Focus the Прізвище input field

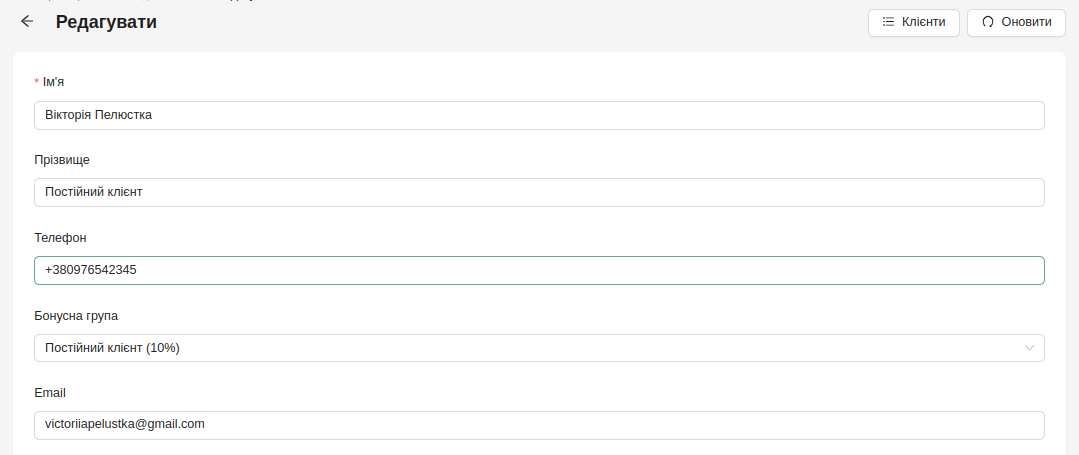[539, 192]
